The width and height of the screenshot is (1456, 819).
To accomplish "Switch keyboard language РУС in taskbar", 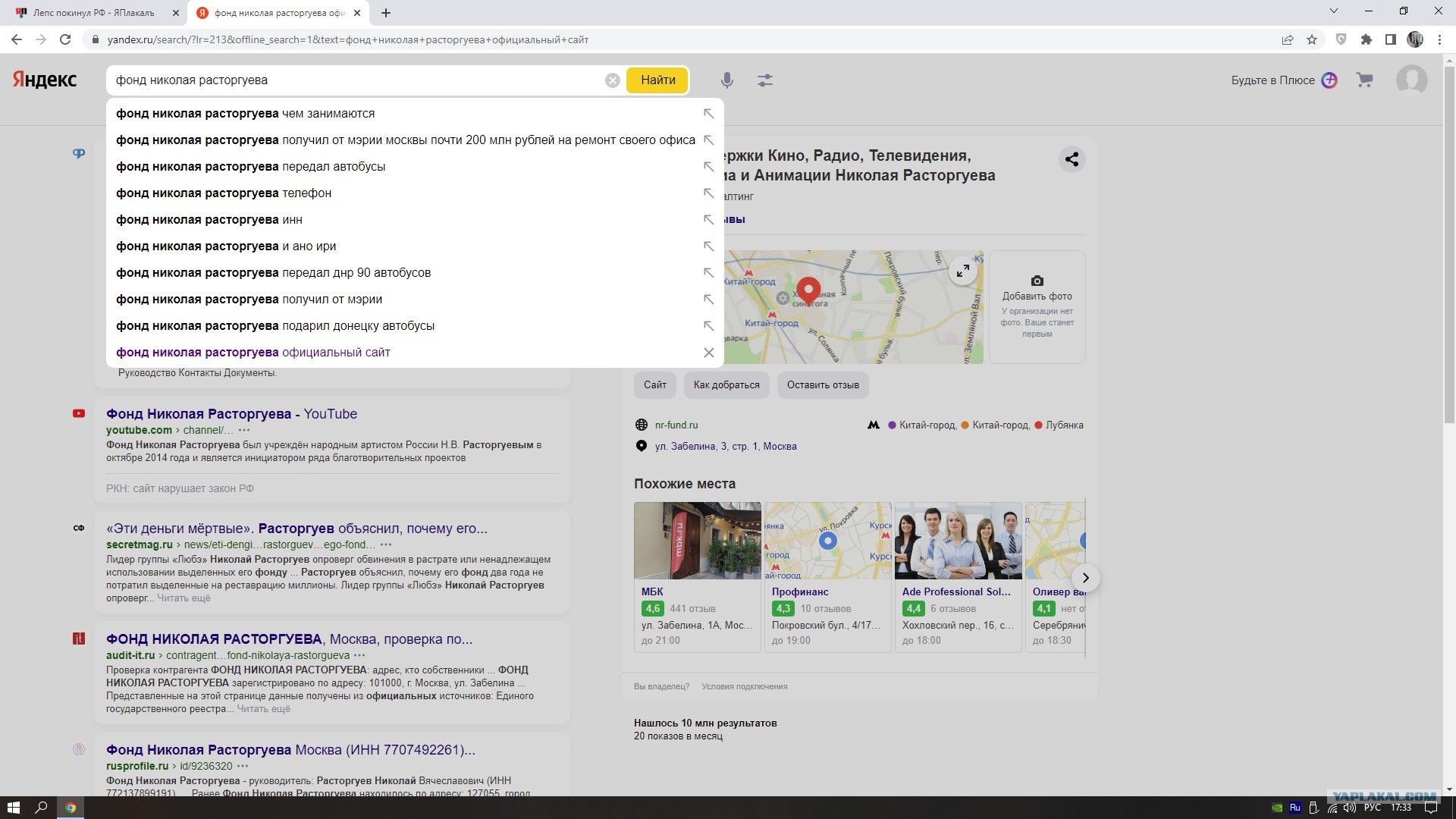I will (x=1372, y=808).
